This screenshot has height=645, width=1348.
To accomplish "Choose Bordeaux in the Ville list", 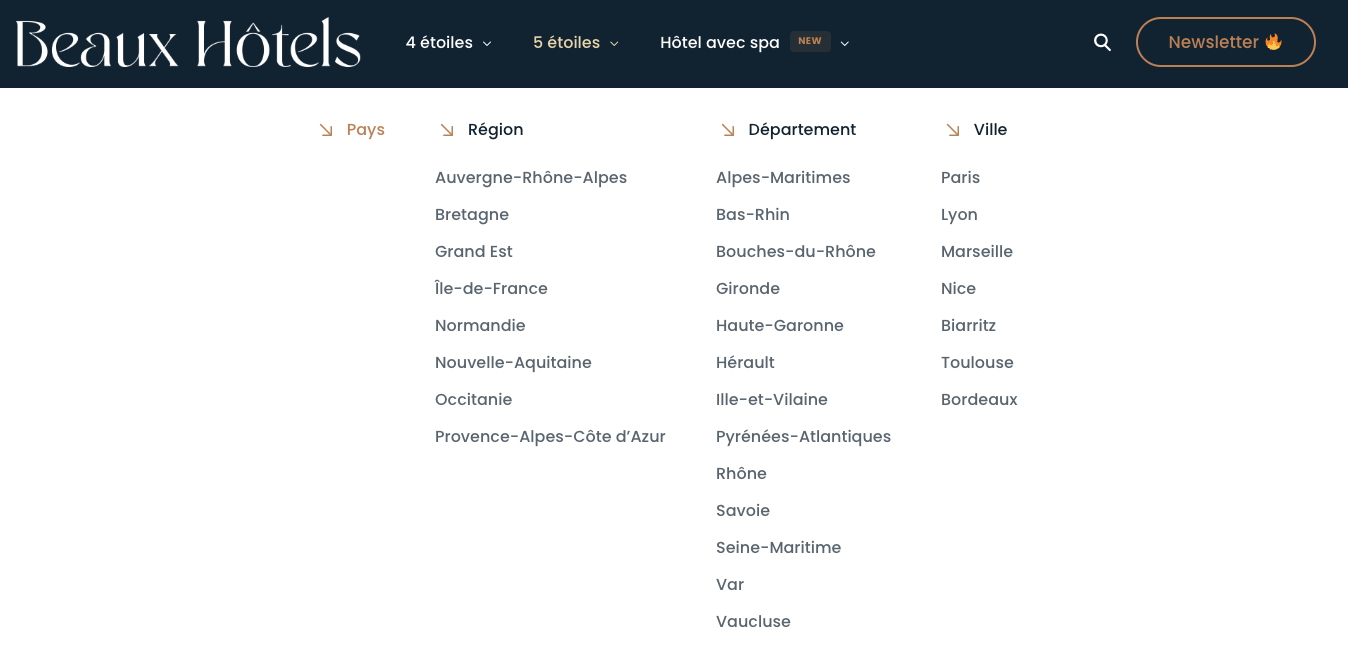I will [x=979, y=400].
